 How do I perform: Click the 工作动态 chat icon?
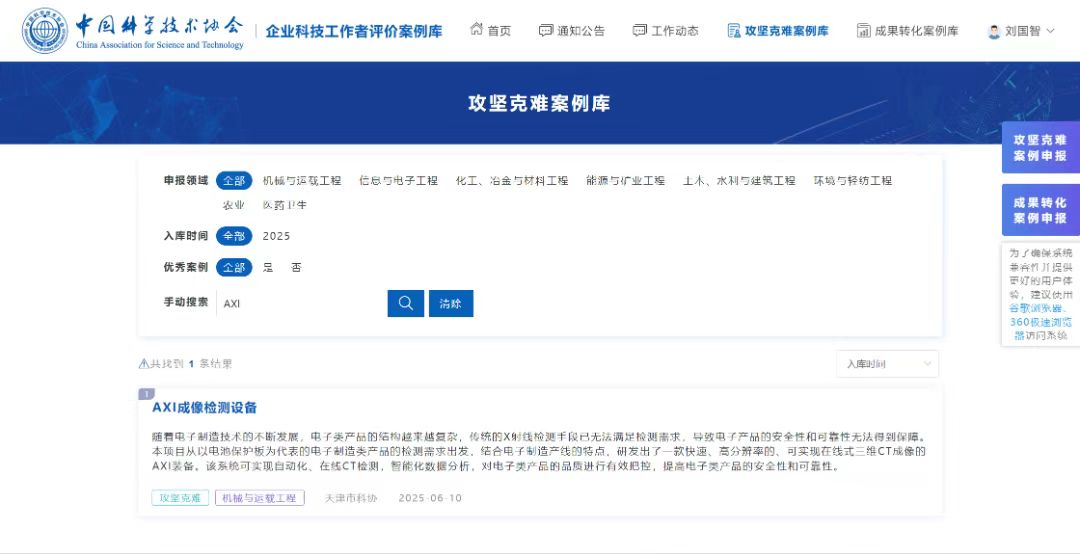point(640,31)
